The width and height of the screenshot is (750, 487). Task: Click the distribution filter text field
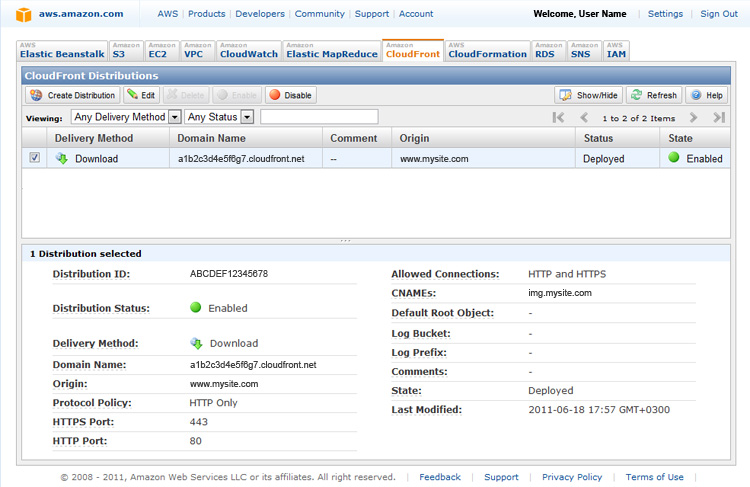[x=319, y=117]
